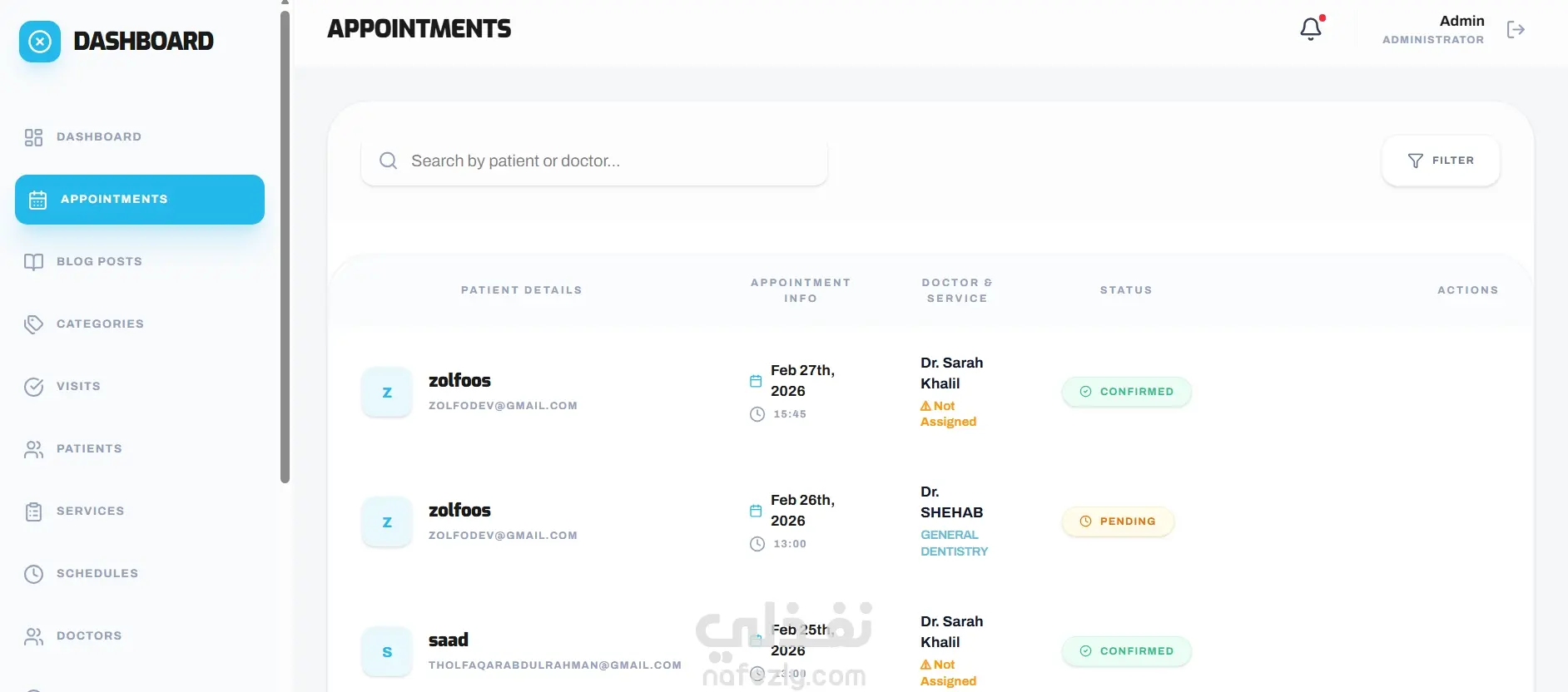Viewport: 1568px width, 692px height.
Task: Click the sidebar vertical scrollbar
Action: 285,246
